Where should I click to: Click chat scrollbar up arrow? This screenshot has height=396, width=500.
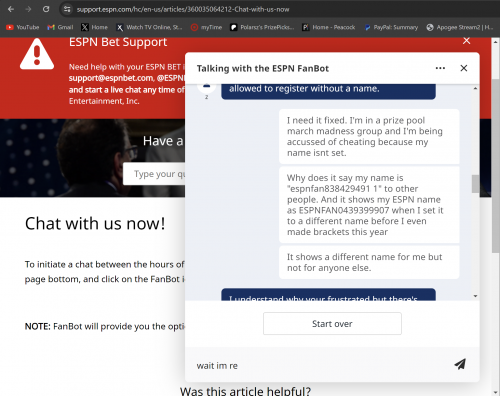pos(475,88)
